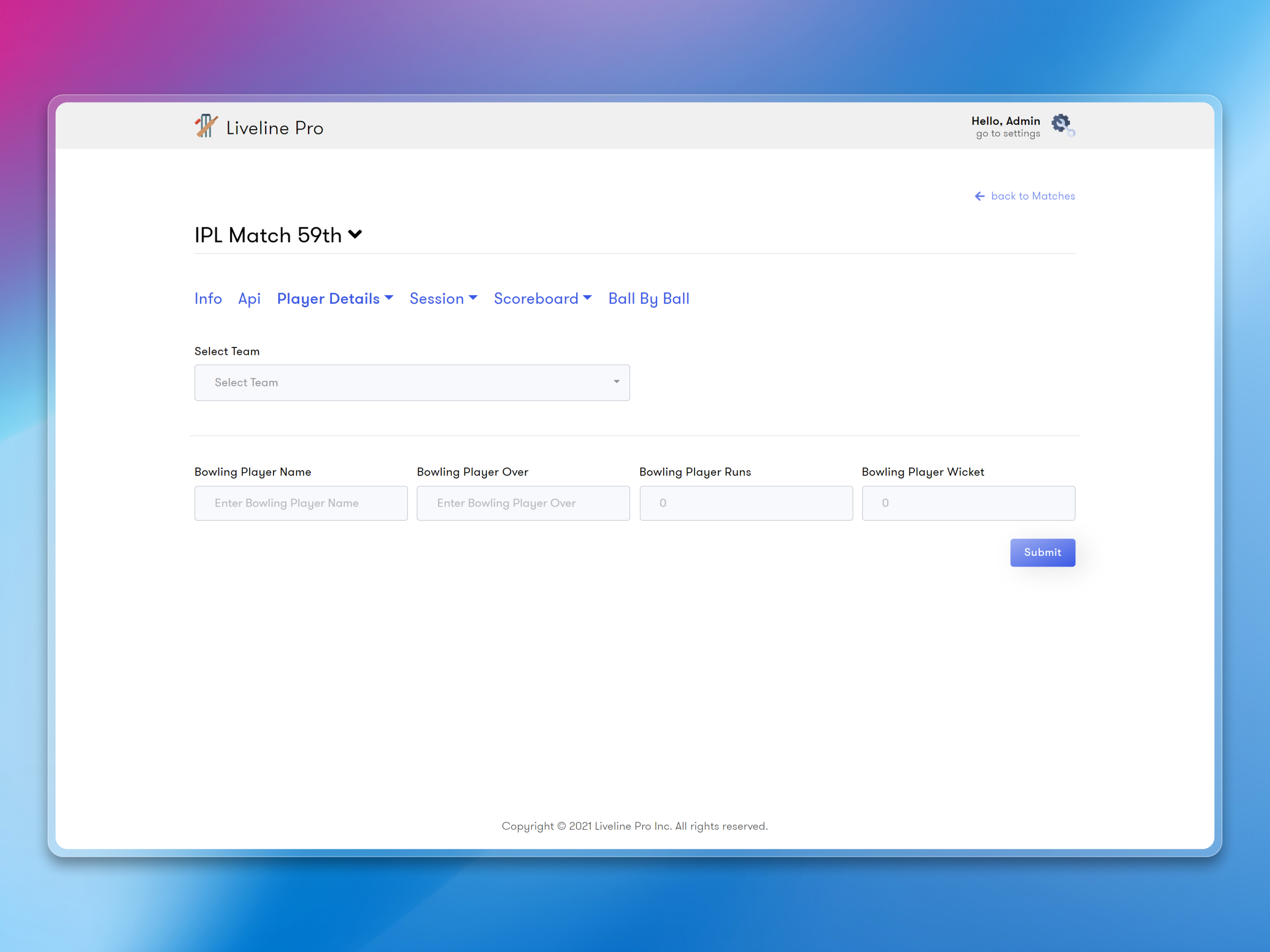The width and height of the screenshot is (1270, 952).
Task: Open the Ball By Ball section
Action: [x=648, y=298]
